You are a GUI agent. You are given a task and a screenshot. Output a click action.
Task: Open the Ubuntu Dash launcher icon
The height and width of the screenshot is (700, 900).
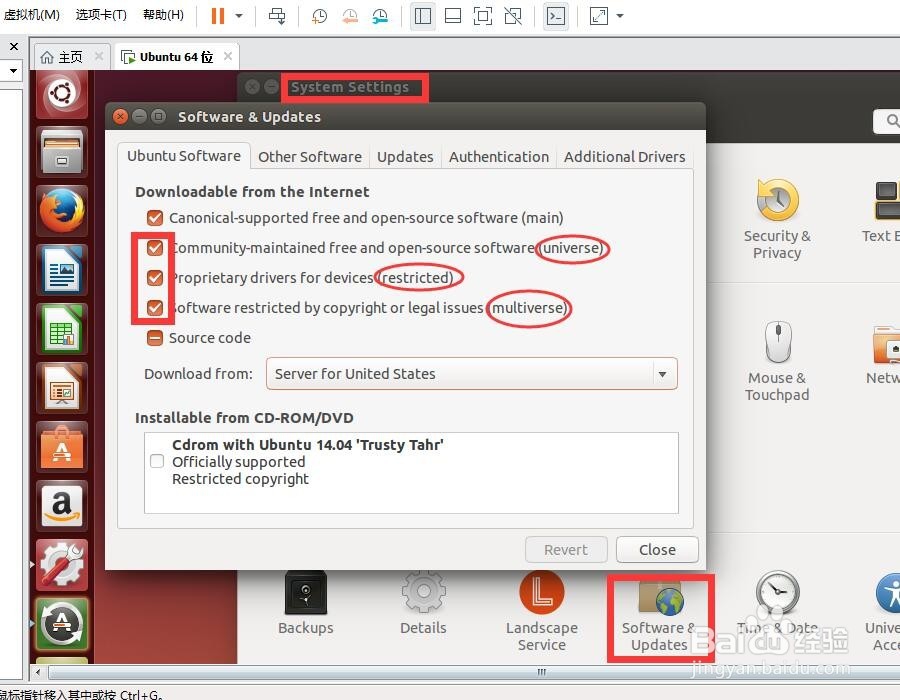point(62,94)
